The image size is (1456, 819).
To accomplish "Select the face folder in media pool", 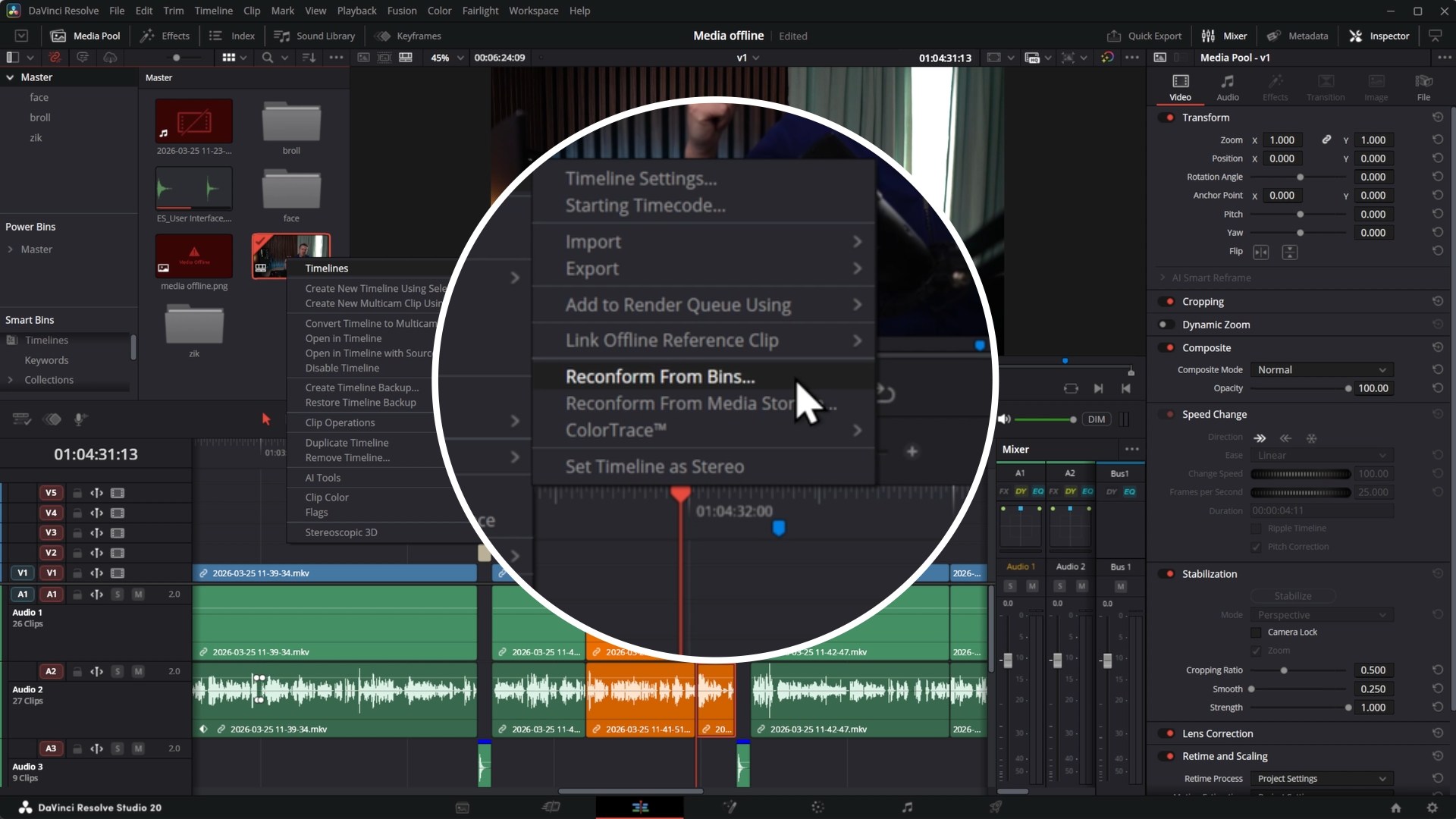I will (291, 190).
